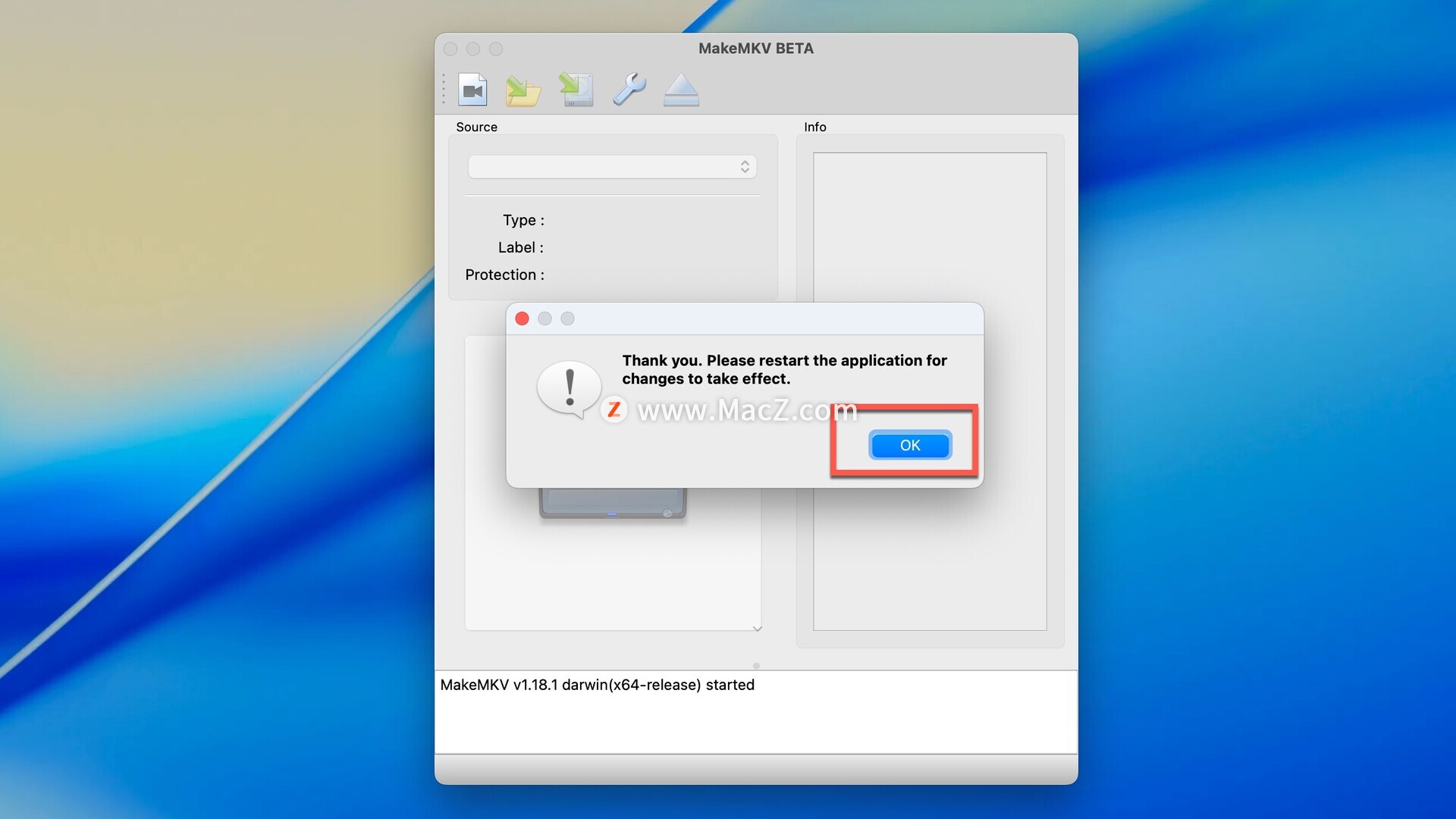Image resolution: width=1456 pixels, height=819 pixels.
Task: Open Preferences via the wrench icon
Action: (629, 89)
